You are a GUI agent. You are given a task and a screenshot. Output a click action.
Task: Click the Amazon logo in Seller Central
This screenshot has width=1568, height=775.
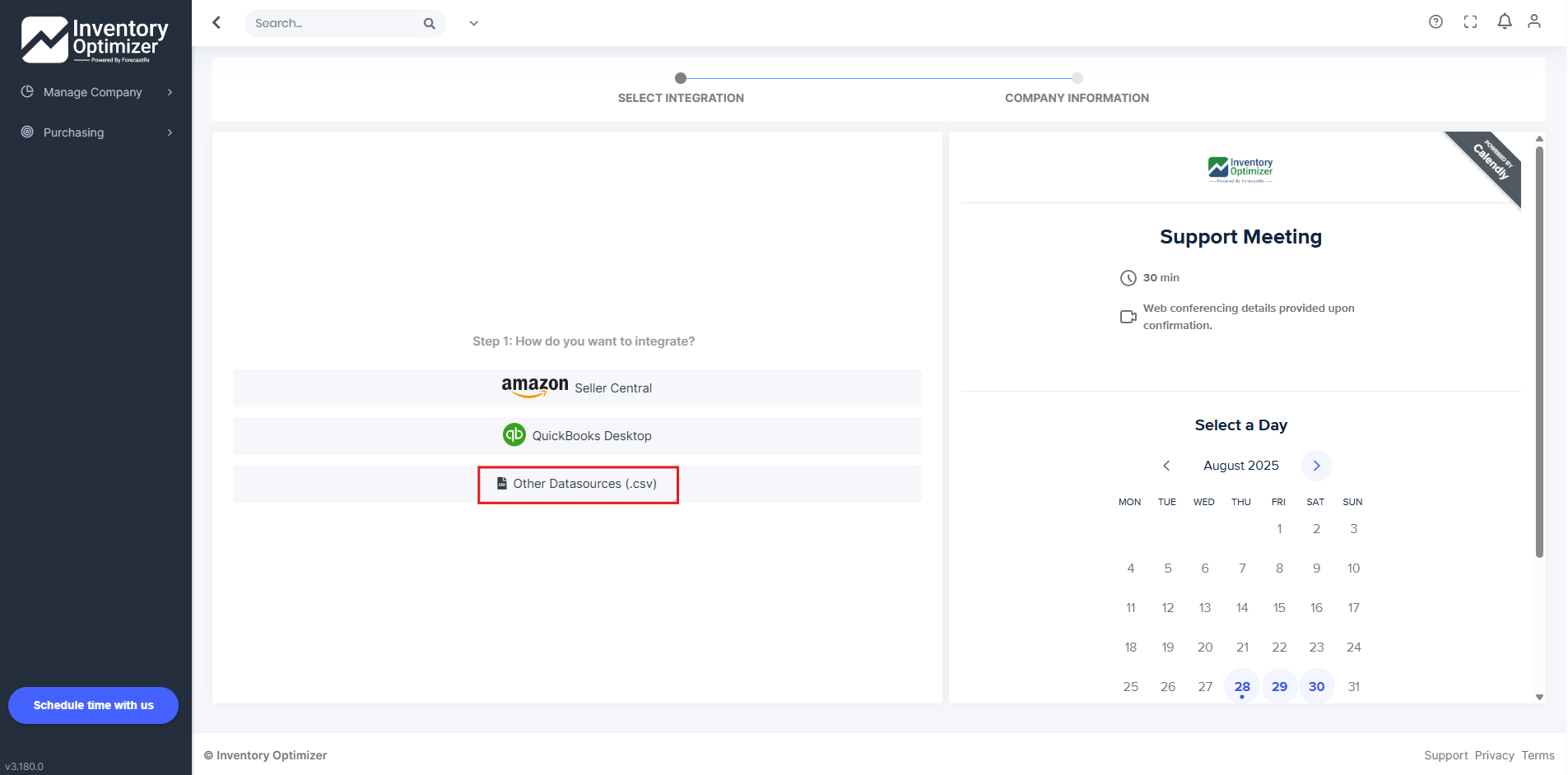[x=535, y=386]
